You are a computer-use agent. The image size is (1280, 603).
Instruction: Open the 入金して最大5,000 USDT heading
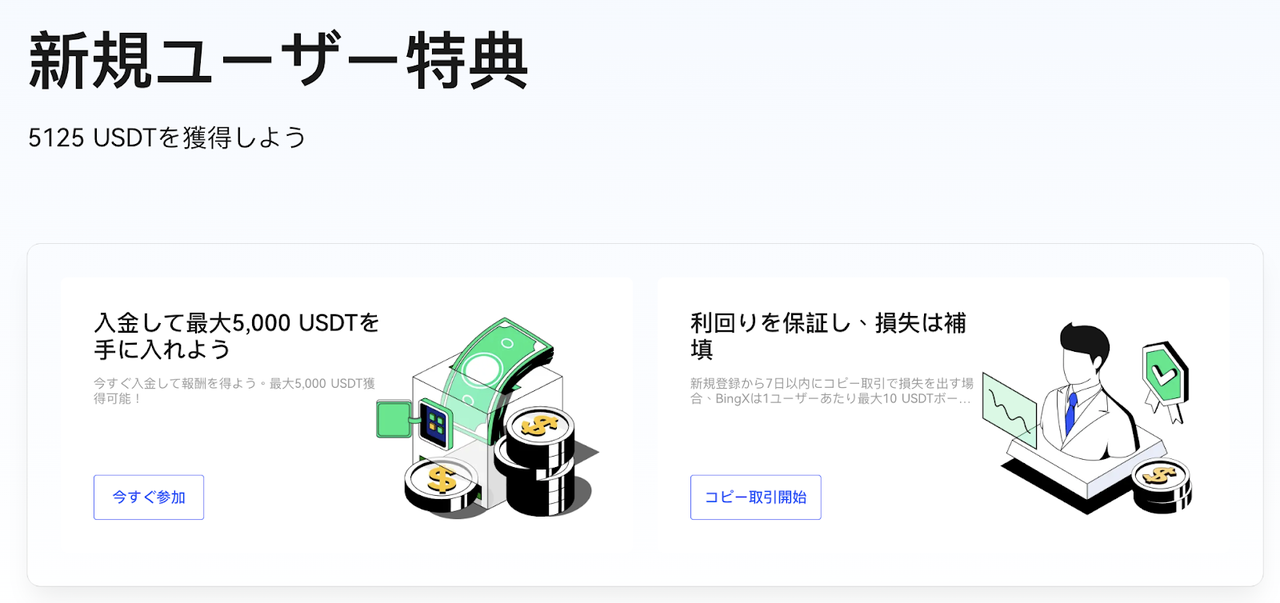coord(237,336)
